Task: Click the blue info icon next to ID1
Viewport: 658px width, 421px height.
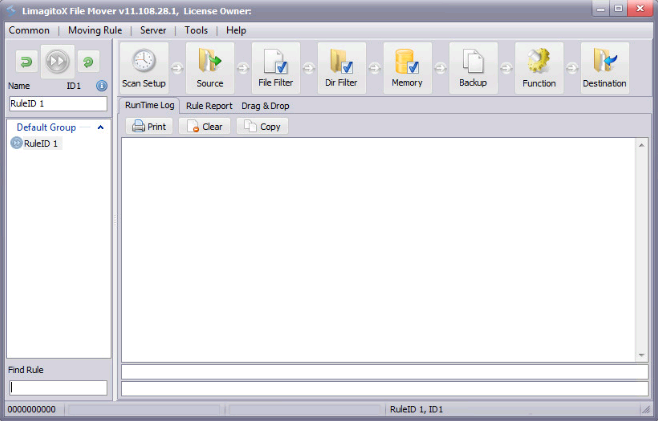Action: pos(102,86)
